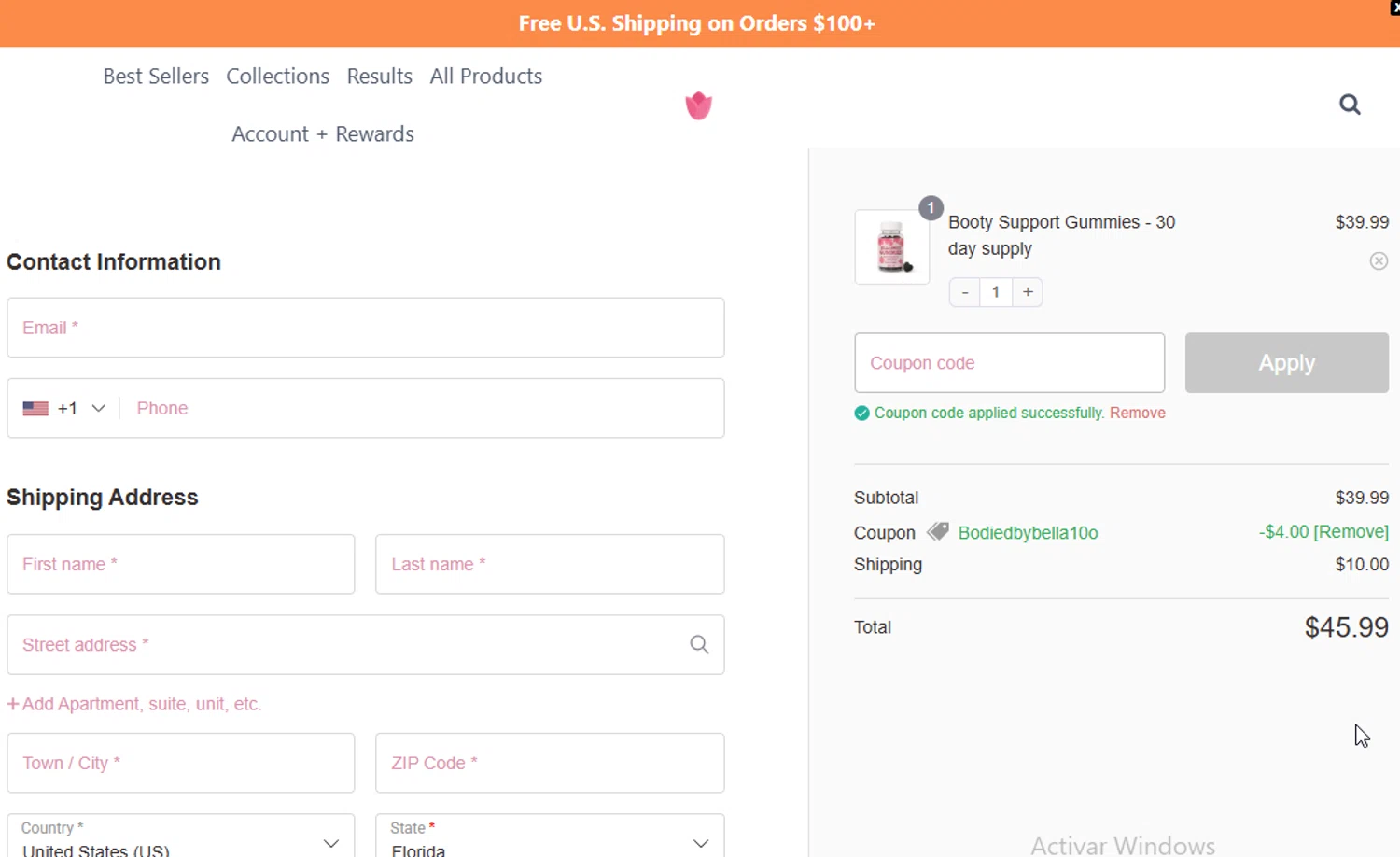Screen dimensions: 1400x857
Task: Open the site search magnifier
Action: 1350,105
